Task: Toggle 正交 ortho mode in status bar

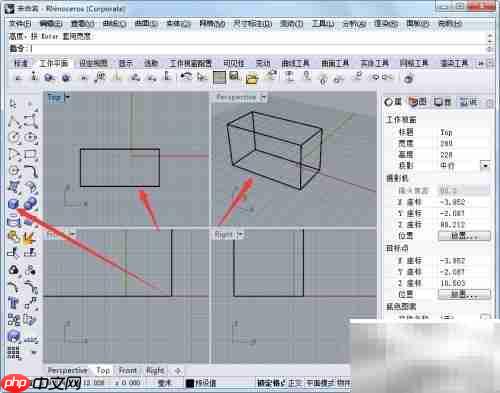Action: tap(295, 383)
